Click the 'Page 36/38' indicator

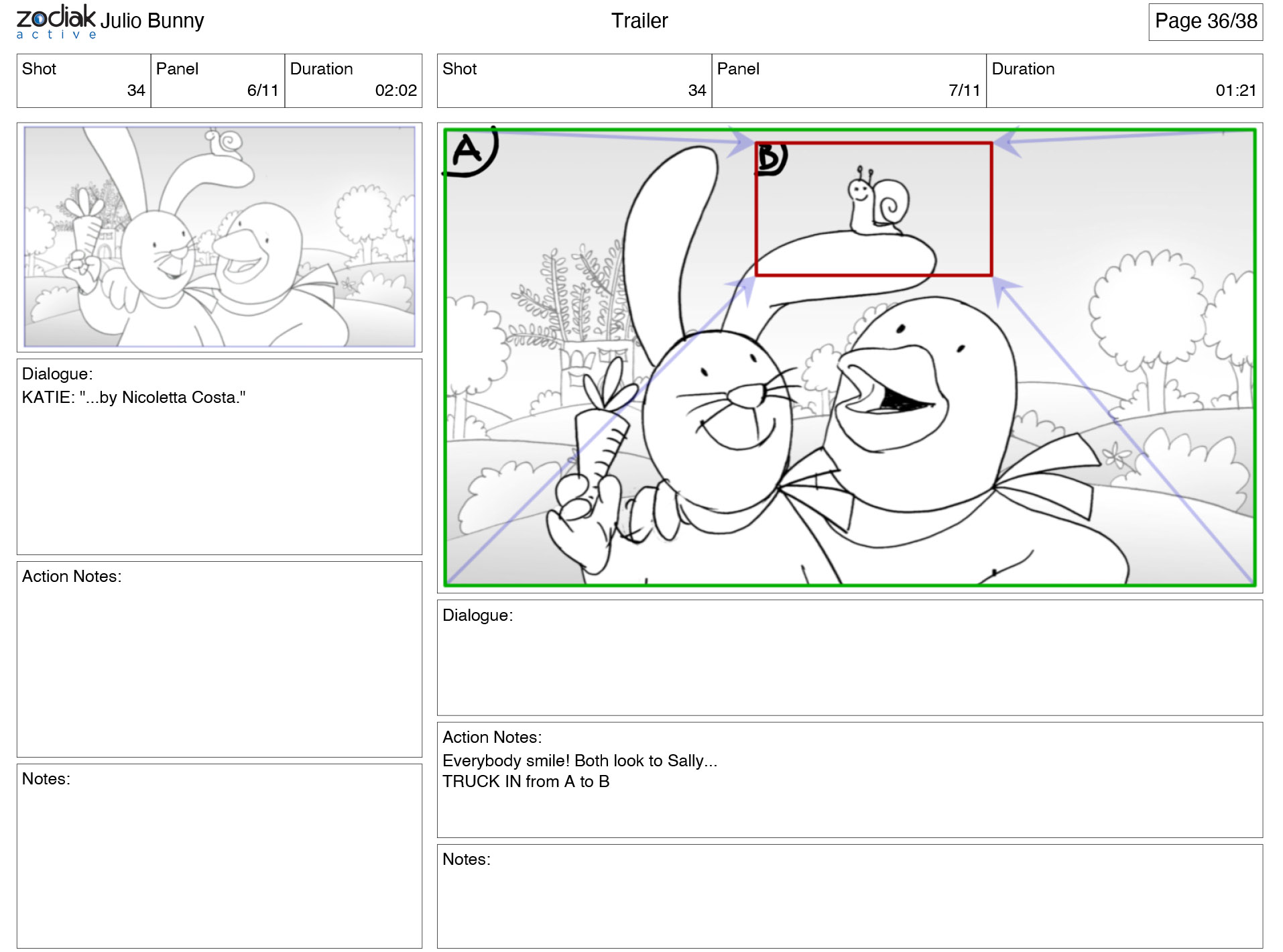click(1205, 21)
